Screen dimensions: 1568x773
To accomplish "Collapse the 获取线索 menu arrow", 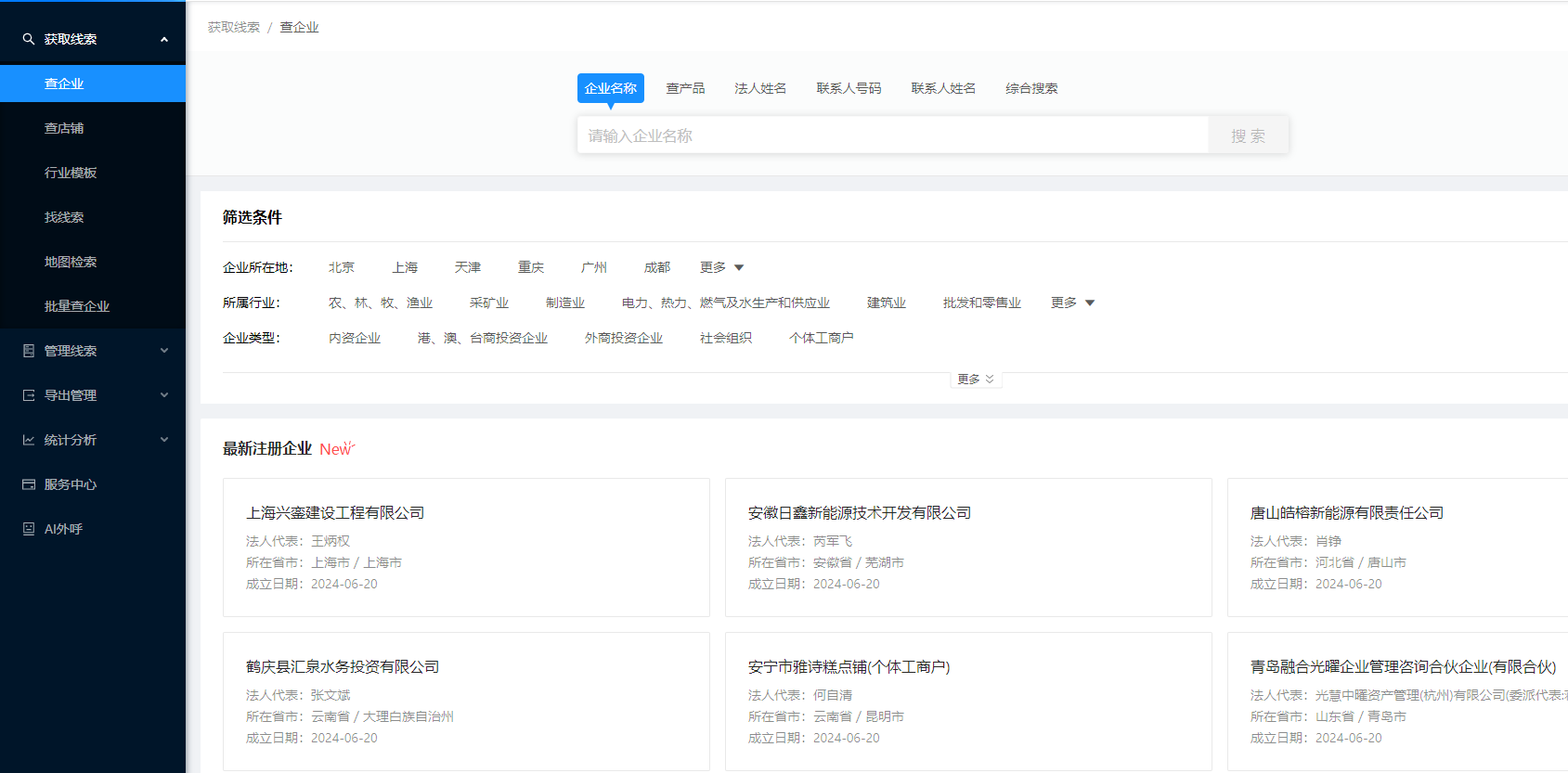I will point(164,39).
